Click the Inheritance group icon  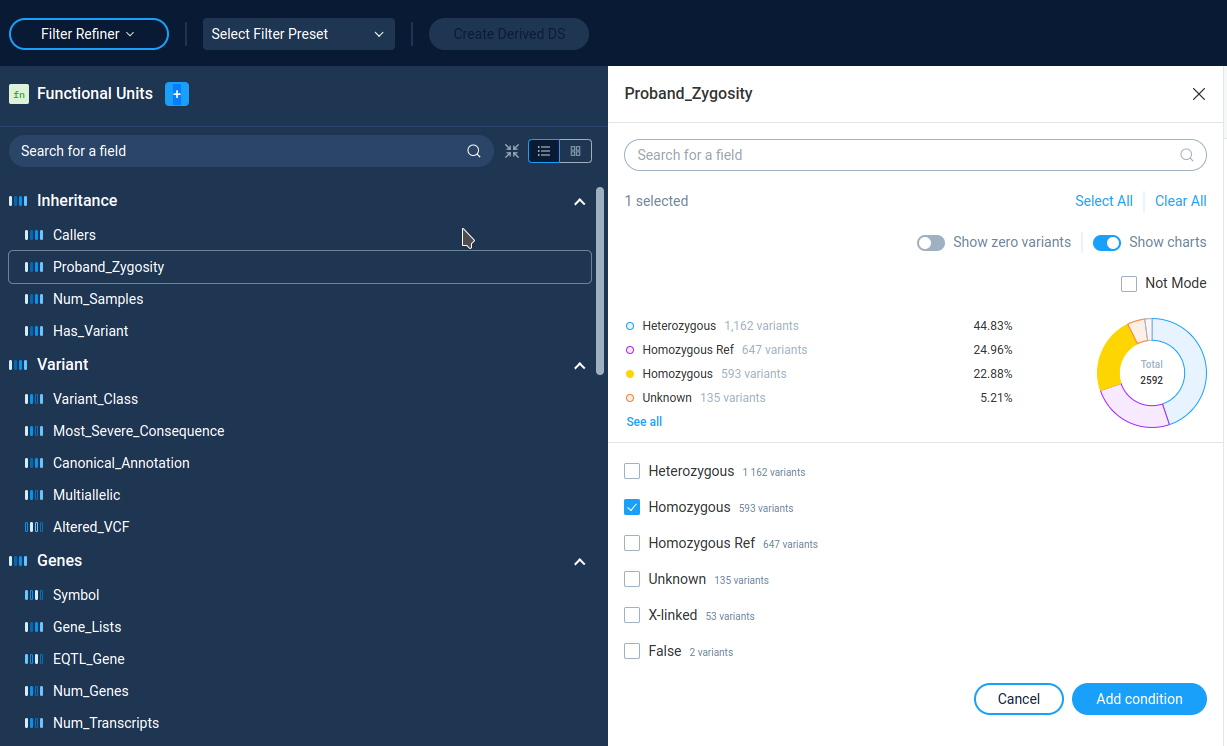18,201
